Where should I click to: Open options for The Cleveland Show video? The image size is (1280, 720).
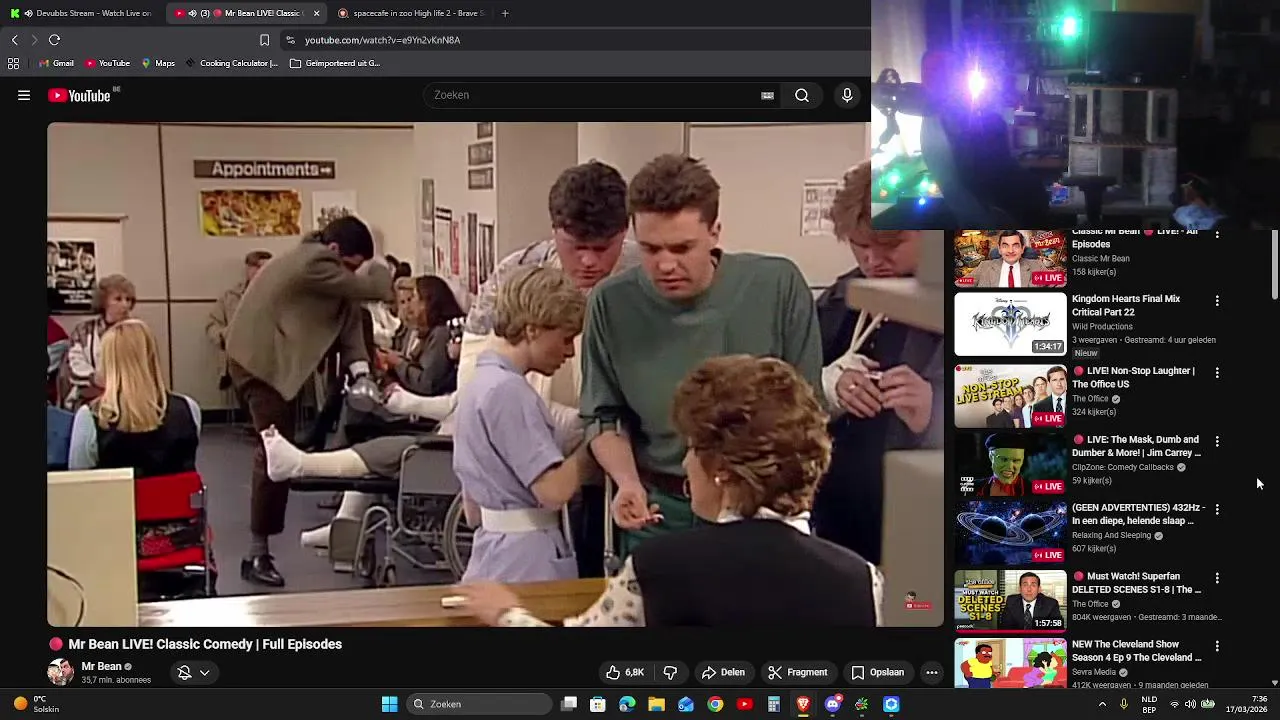1217,647
